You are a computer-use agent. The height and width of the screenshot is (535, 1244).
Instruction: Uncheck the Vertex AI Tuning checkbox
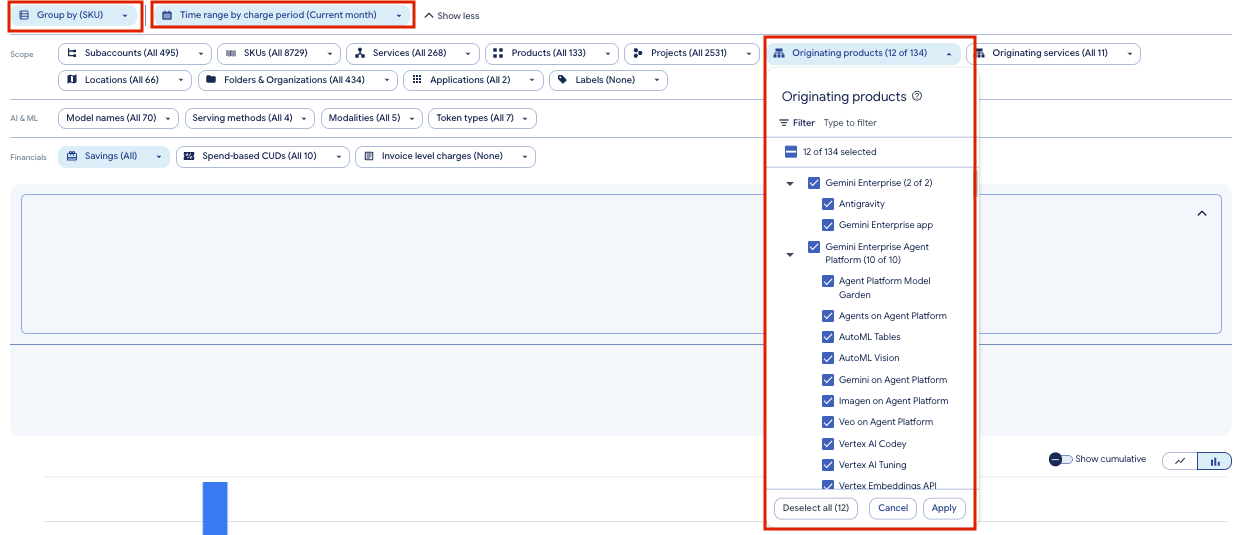click(828, 465)
